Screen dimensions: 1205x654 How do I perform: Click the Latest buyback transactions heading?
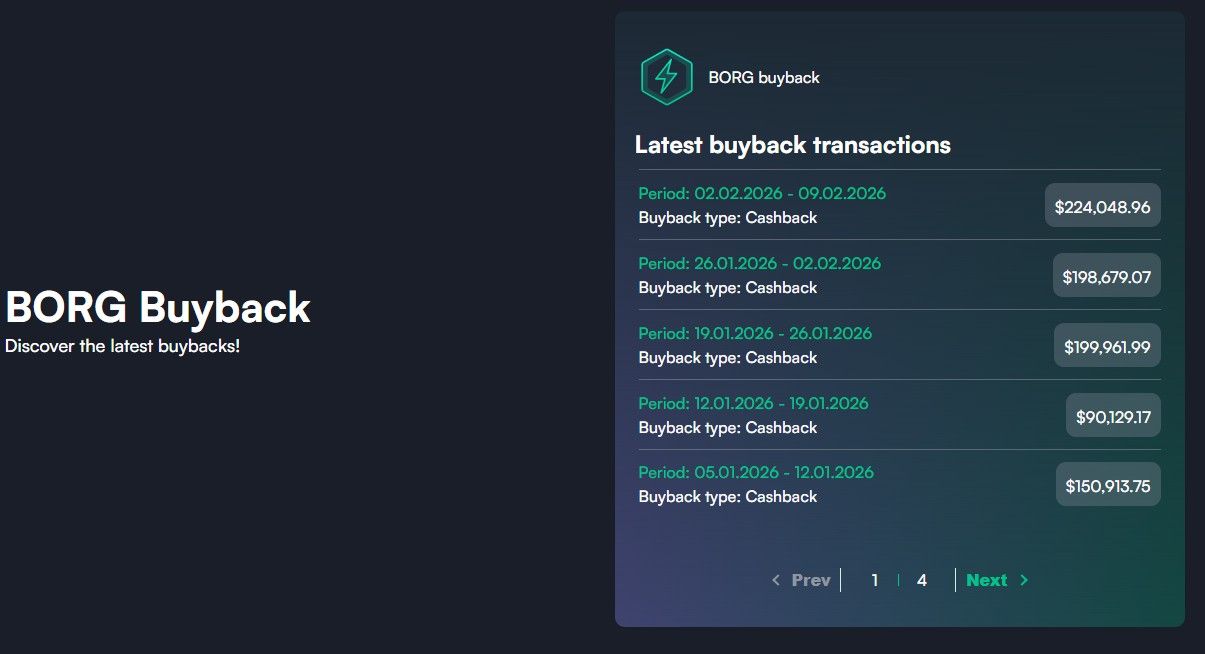point(792,145)
